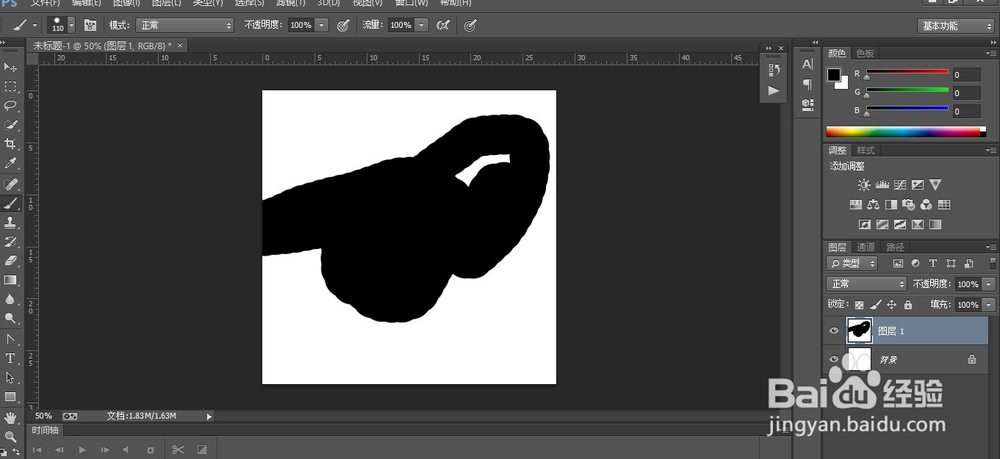
Task: Open the Brush panel toggle icon
Action: tap(91, 25)
